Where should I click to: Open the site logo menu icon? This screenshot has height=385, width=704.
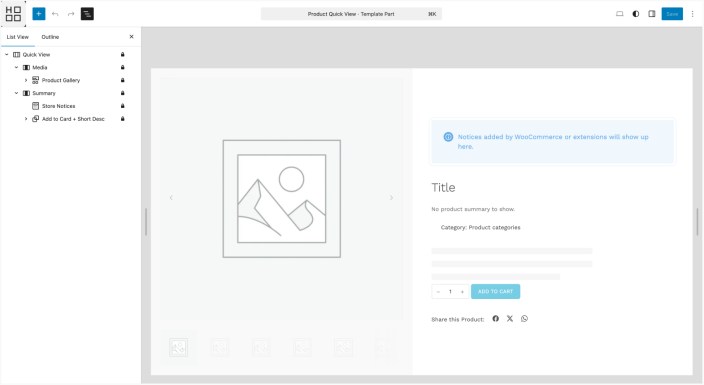coord(13,13)
